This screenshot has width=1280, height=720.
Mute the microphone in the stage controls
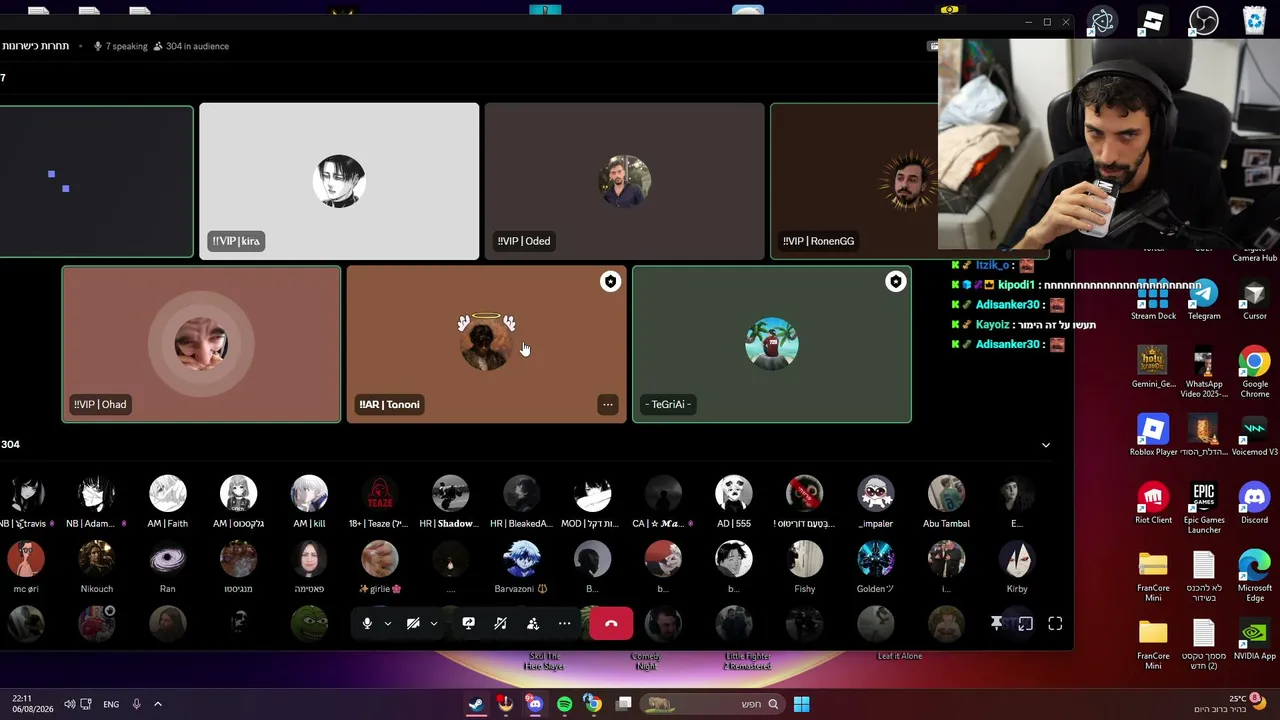(x=367, y=624)
